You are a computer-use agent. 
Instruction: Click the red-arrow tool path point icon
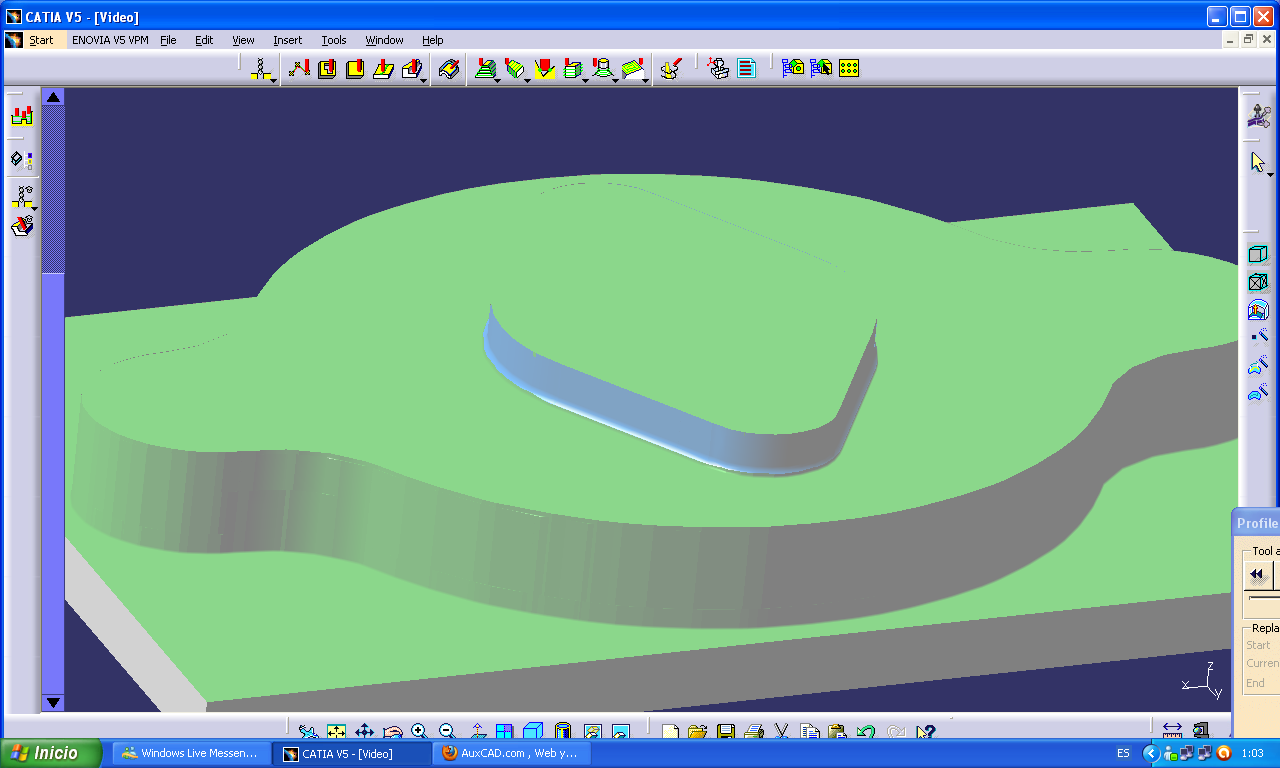pos(298,68)
